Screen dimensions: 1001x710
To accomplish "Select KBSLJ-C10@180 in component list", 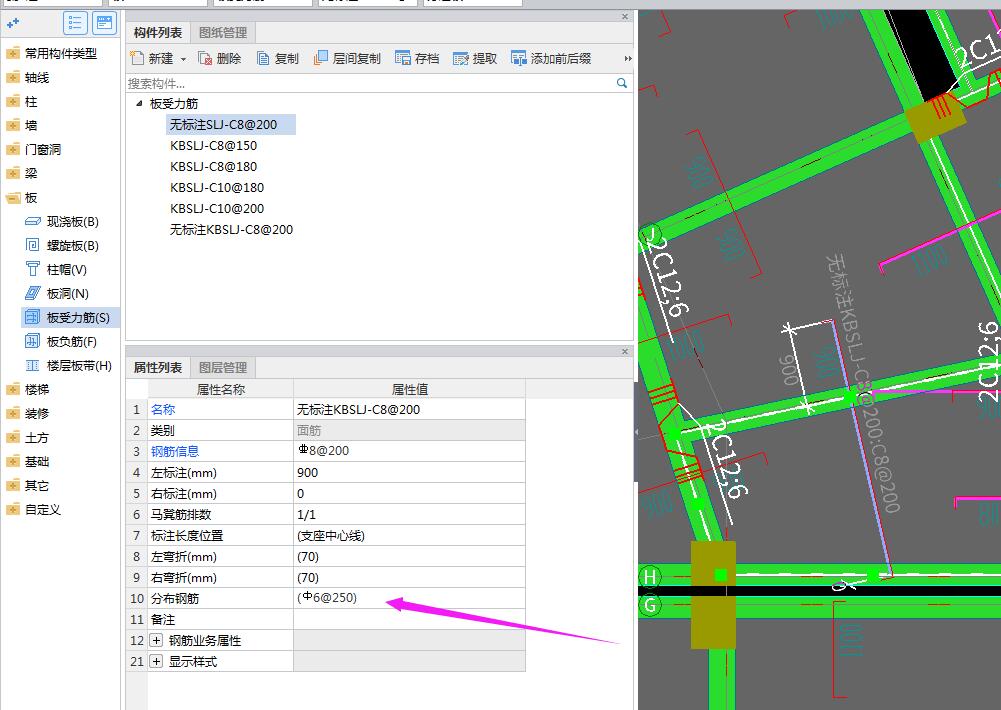I will 217,188.
